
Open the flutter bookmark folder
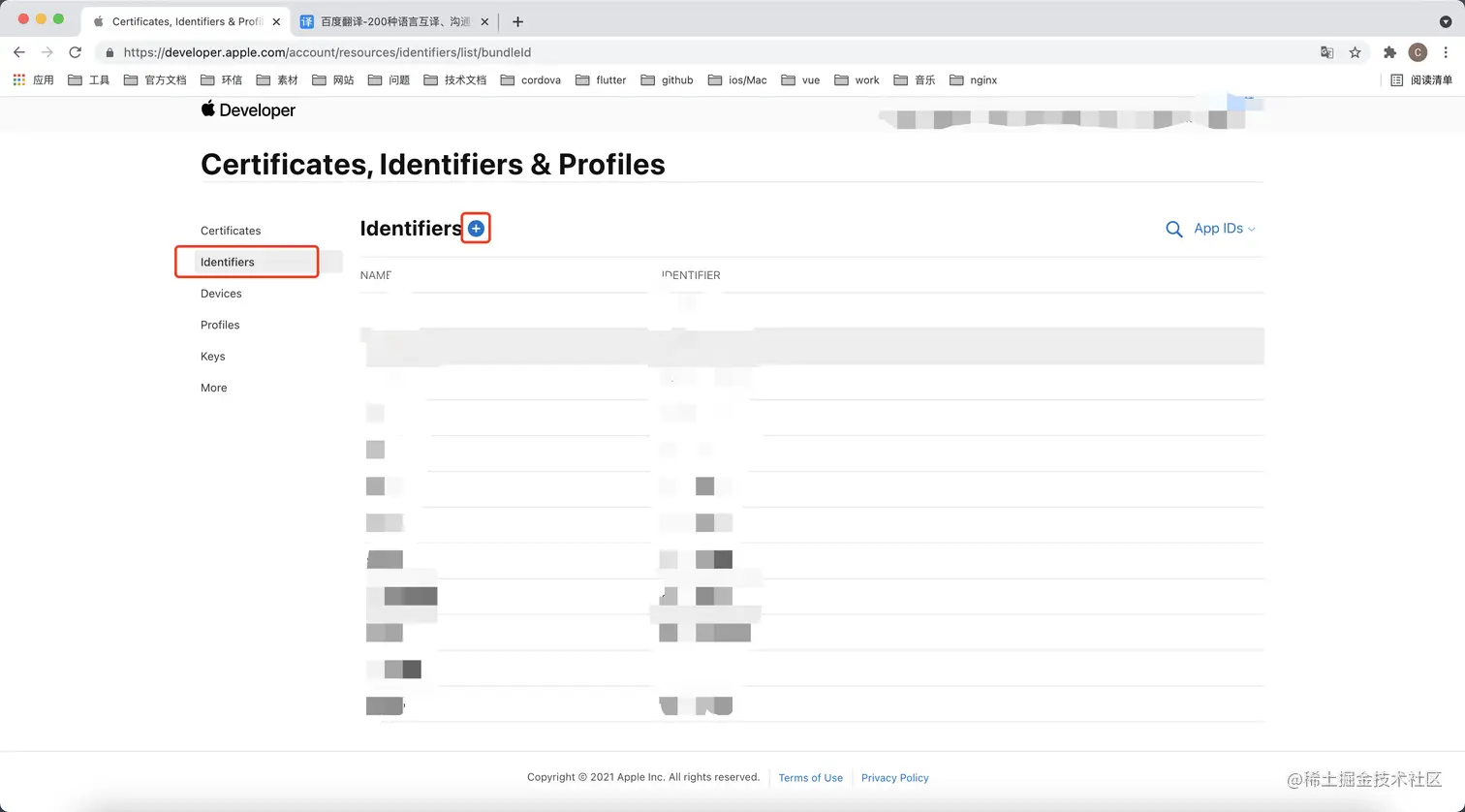pyautogui.click(x=601, y=80)
